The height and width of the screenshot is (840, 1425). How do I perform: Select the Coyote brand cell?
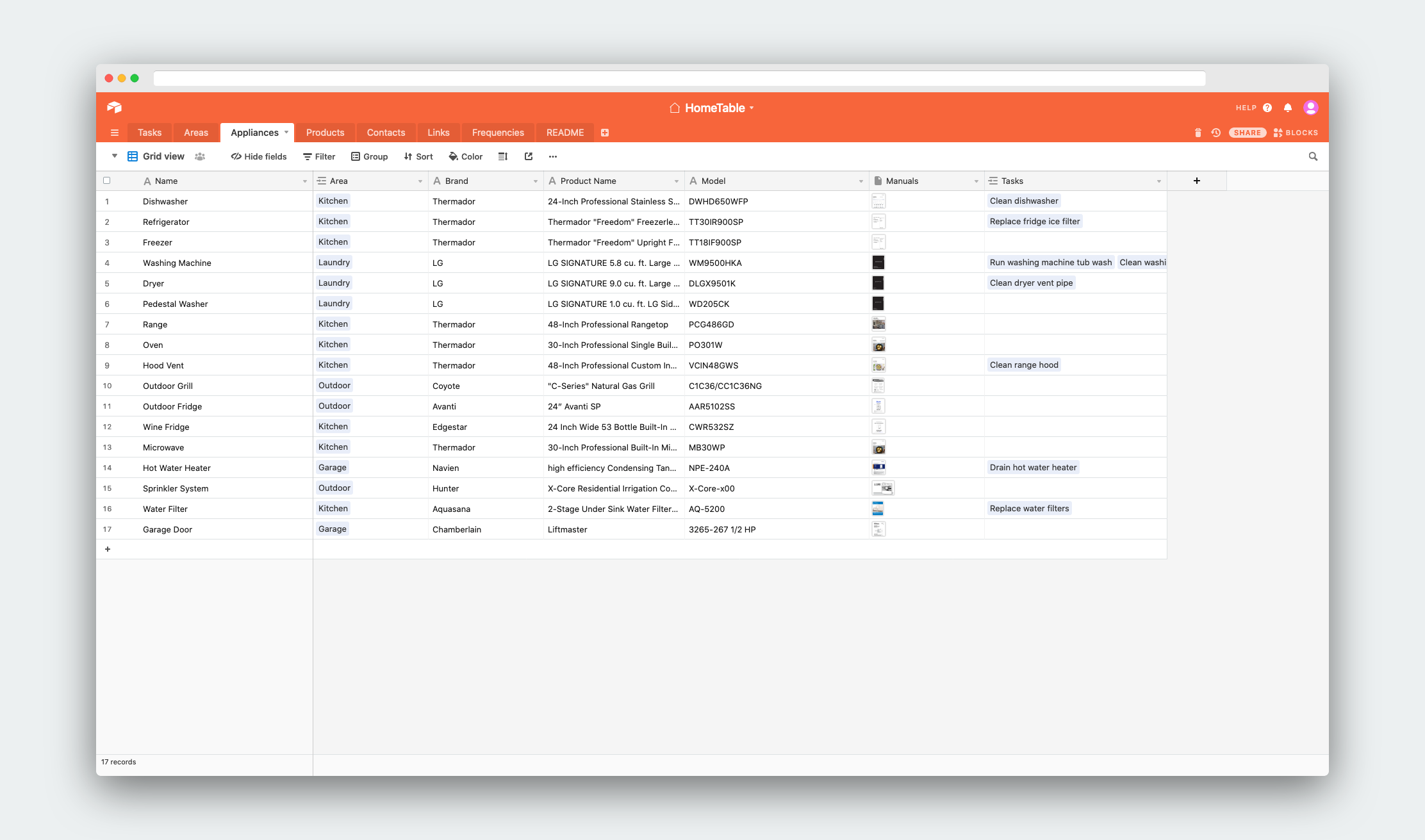[486, 386]
